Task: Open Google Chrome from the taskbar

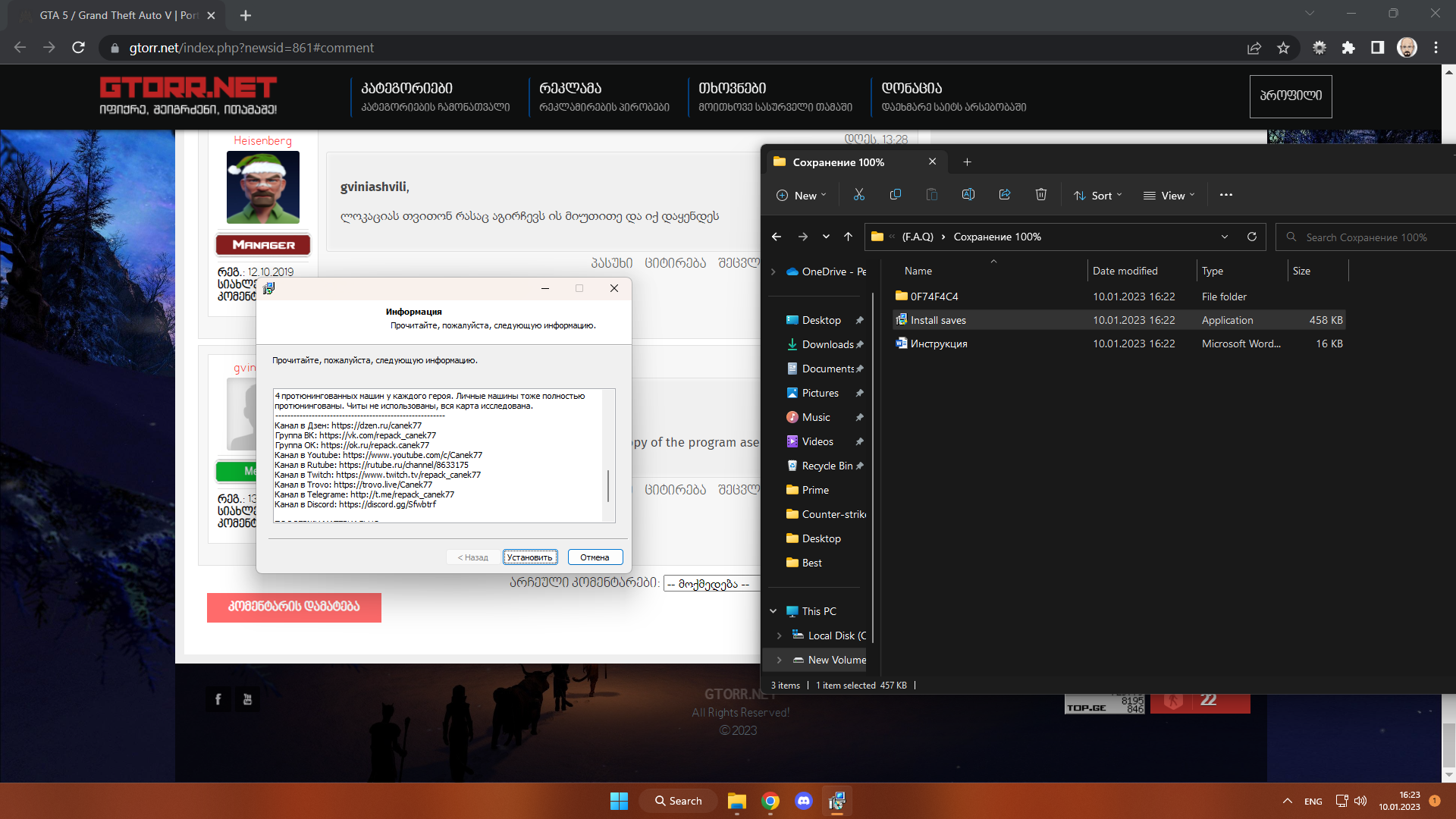Action: point(770,801)
